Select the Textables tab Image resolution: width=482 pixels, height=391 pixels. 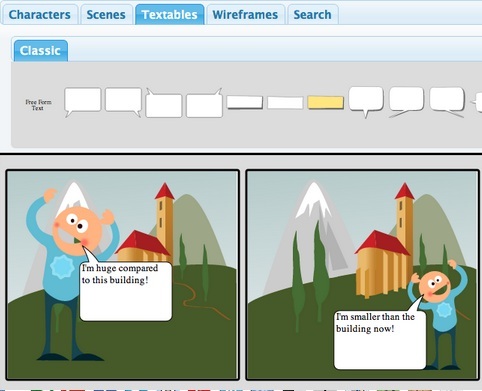click(169, 15)
